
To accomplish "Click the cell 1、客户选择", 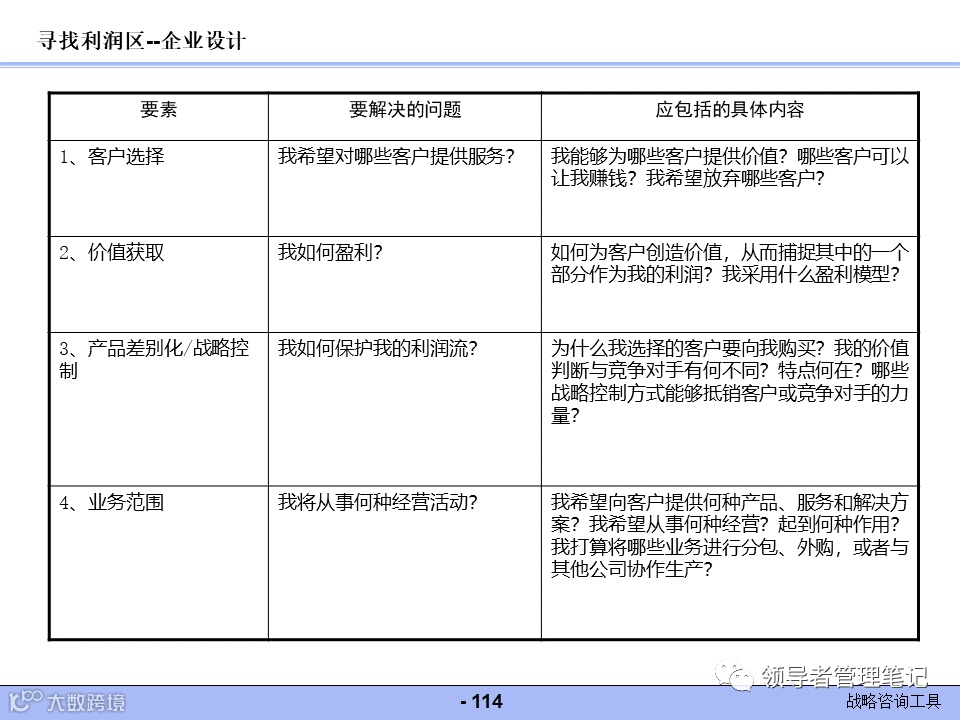I will coord(159,189).
